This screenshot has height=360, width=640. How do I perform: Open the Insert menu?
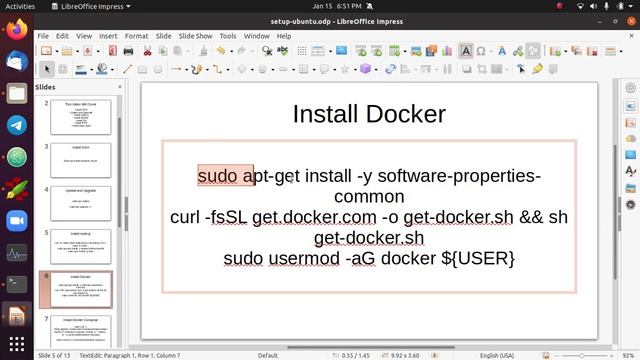click(108, 36)
